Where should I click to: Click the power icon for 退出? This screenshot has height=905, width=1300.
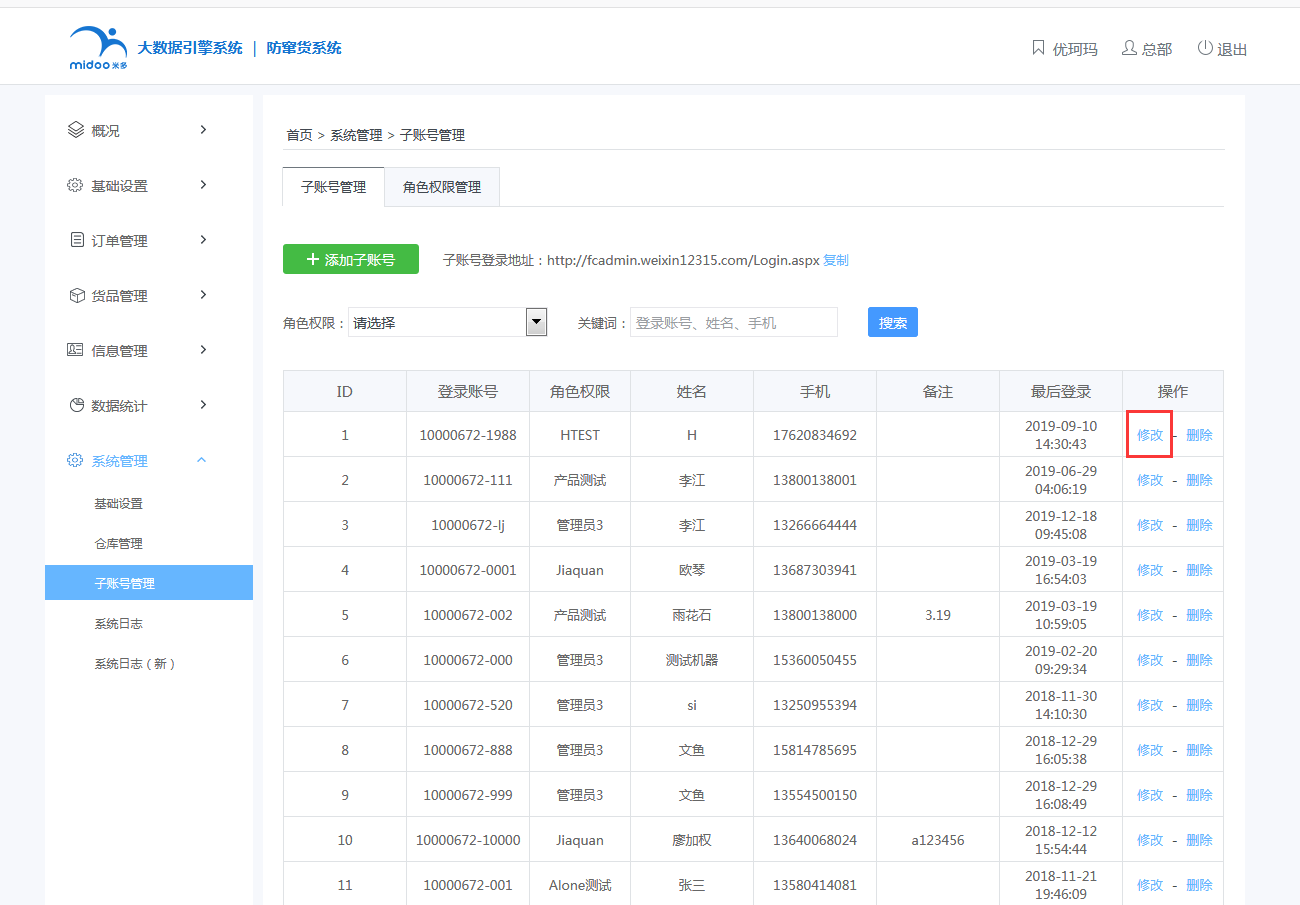point(1205,48)
